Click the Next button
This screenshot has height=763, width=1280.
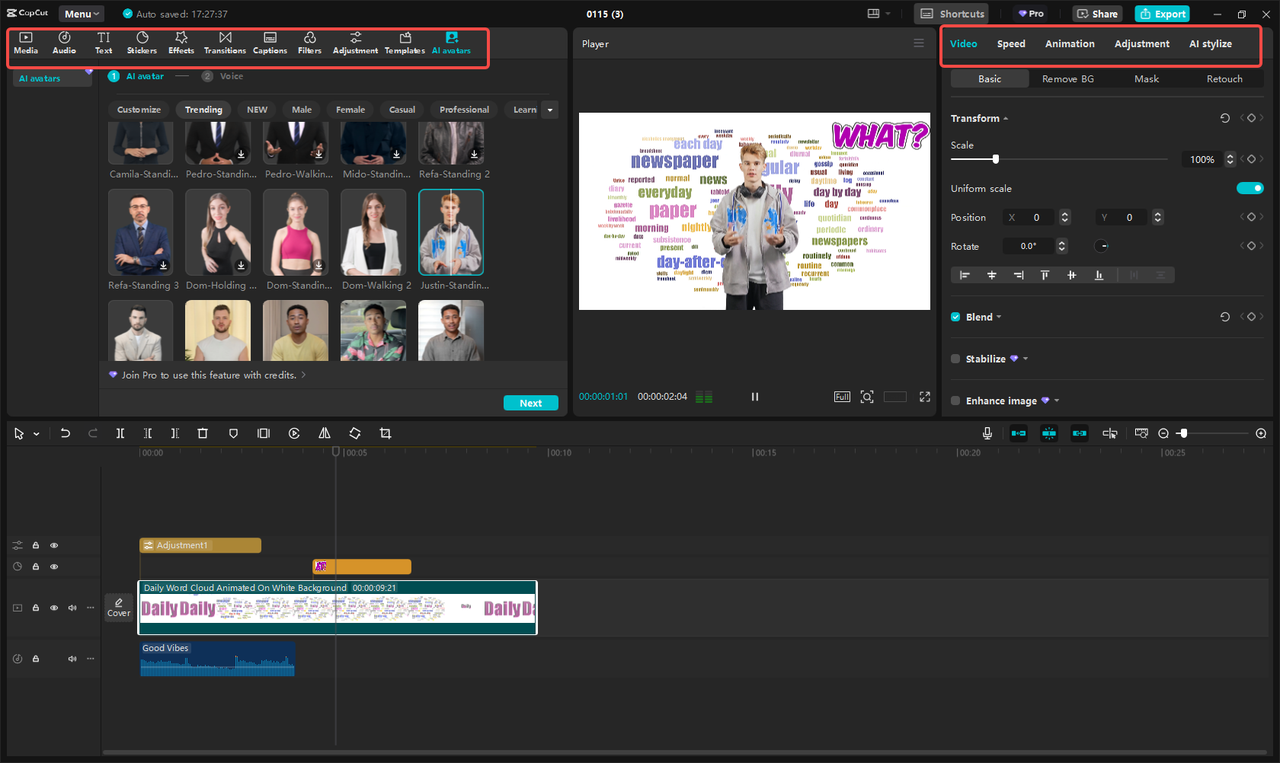(530, 402)
